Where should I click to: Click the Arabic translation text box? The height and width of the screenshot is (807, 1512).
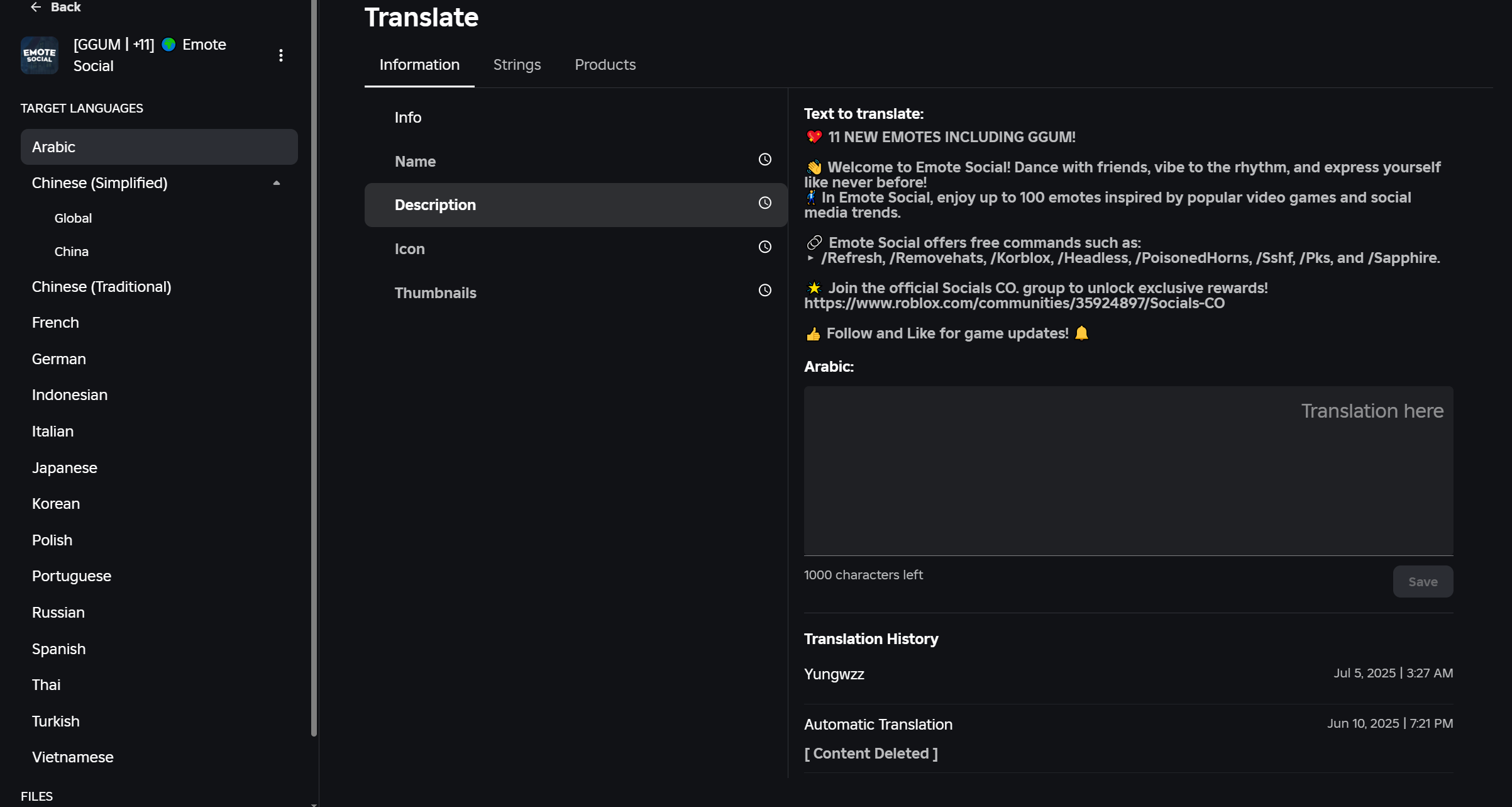(x=1128, y=470)
